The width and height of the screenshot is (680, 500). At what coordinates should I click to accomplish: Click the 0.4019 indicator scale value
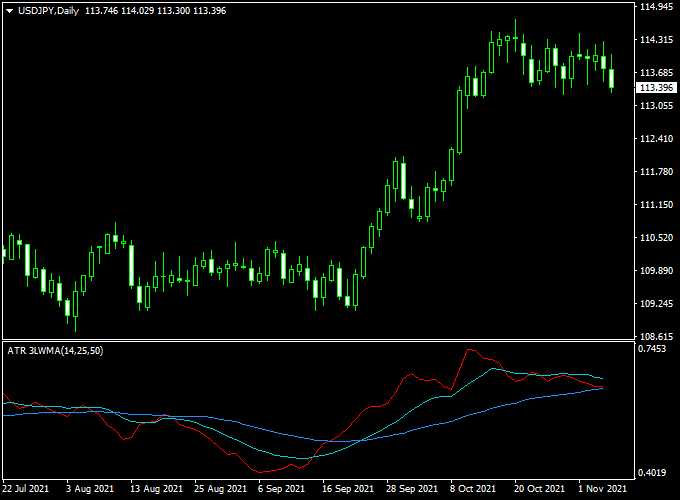[652, 472]
